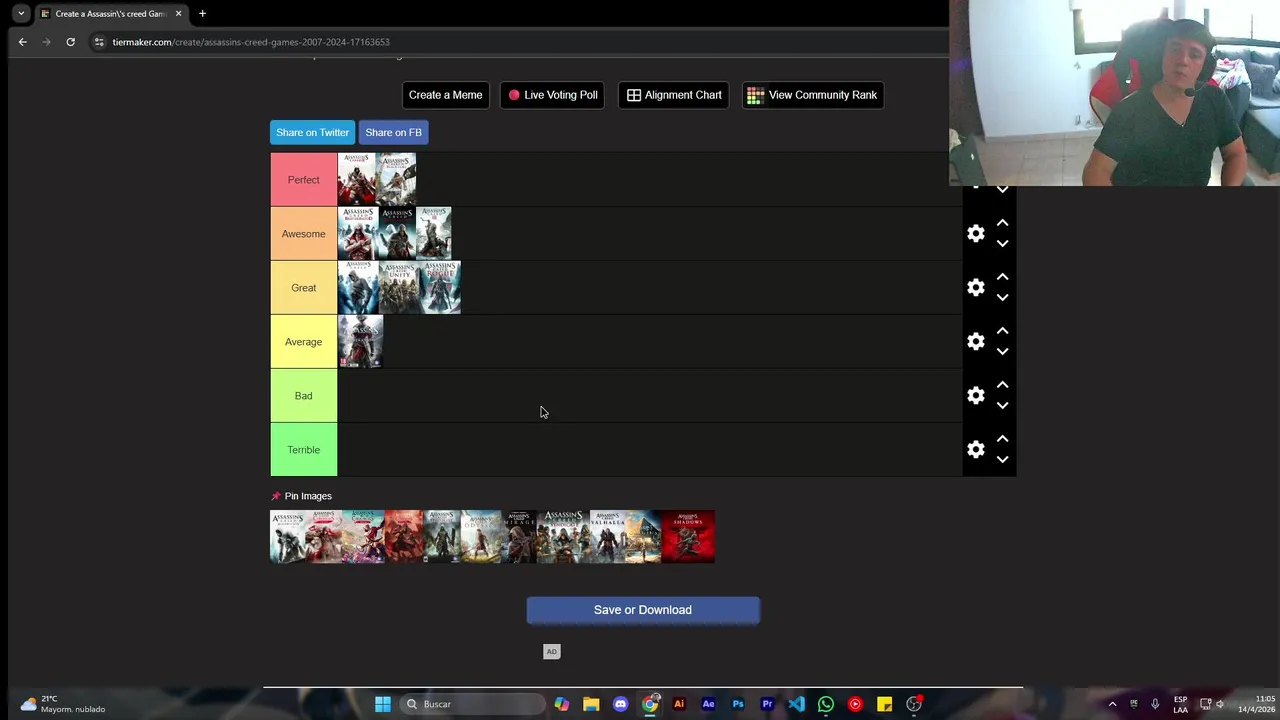1280x720 pixels.
Task: Click the Create a Meme button
Action: coord(445,95)
